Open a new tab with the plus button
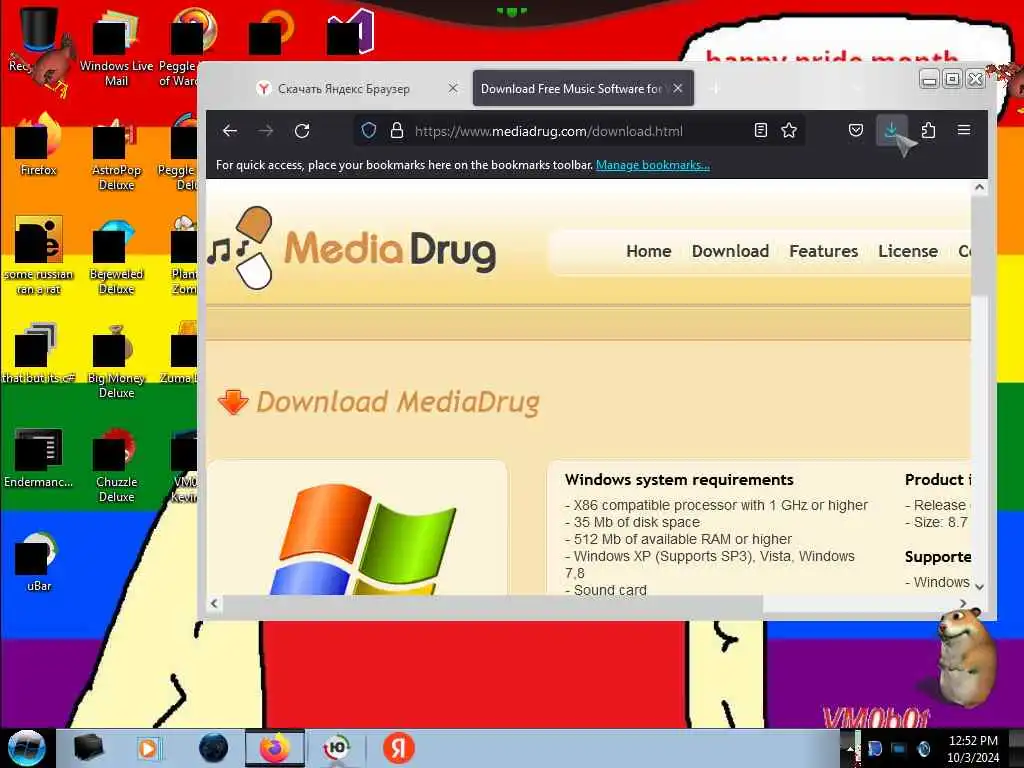 tap(715, 88)
